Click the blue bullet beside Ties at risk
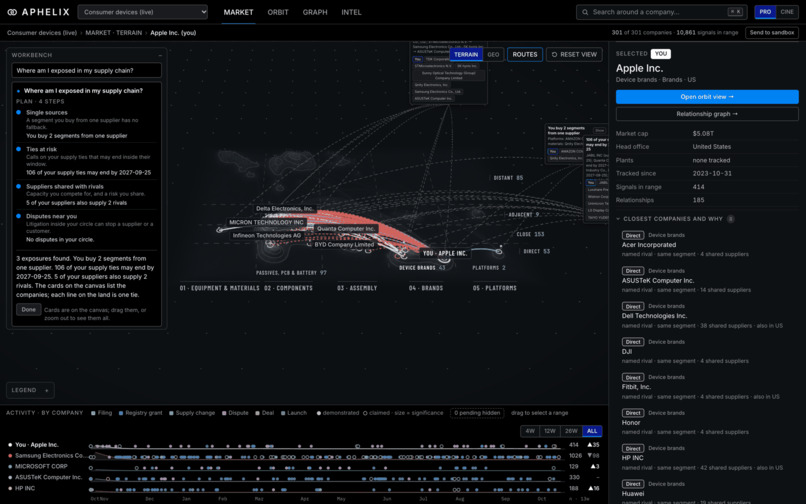The width and height of the screenshot is (806, 504). pos(19,149)
